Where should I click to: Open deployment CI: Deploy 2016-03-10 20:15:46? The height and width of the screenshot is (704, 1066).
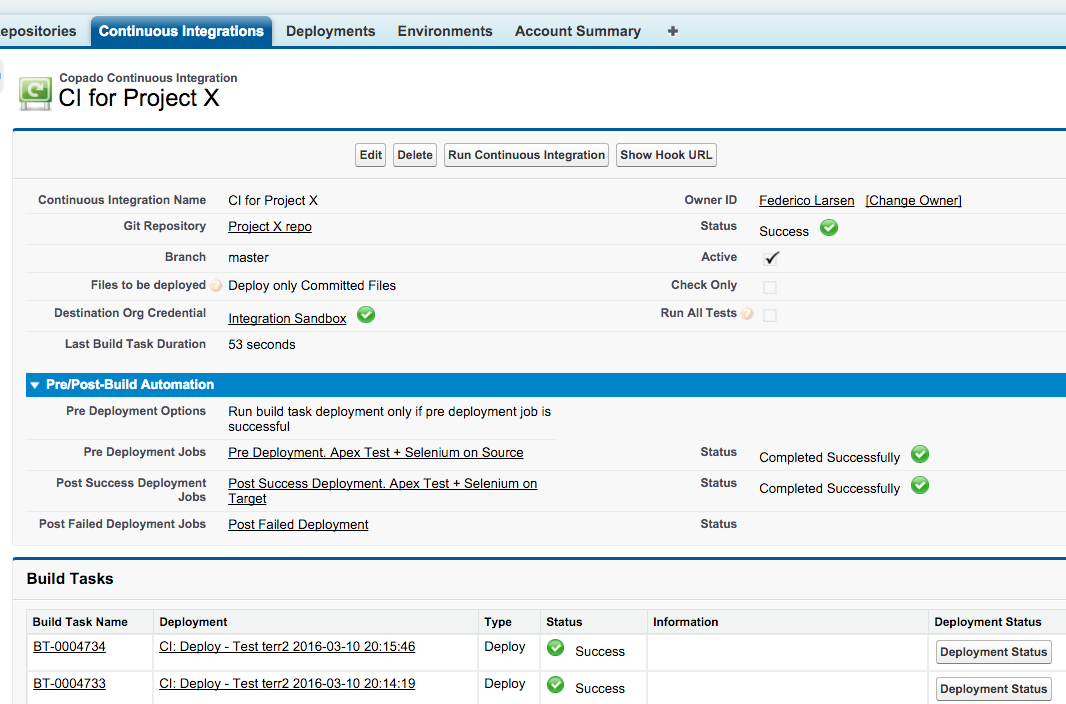(x=287, y=646)
